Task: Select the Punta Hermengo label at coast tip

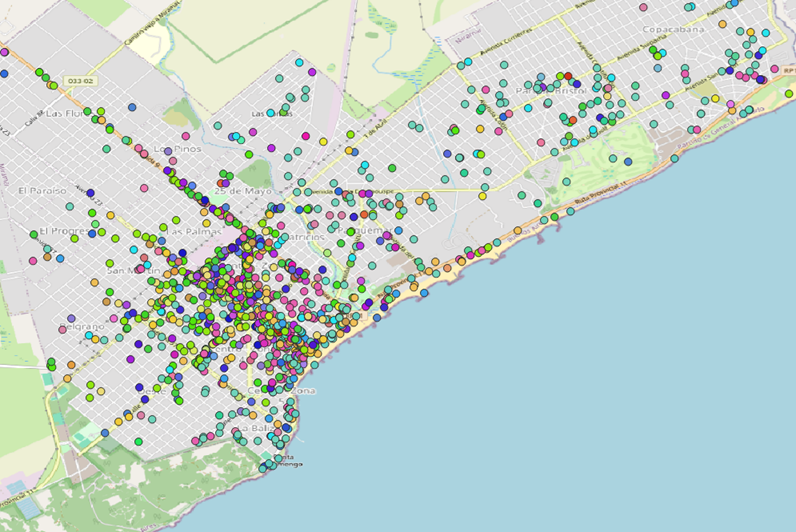Action: click(287, 461)
